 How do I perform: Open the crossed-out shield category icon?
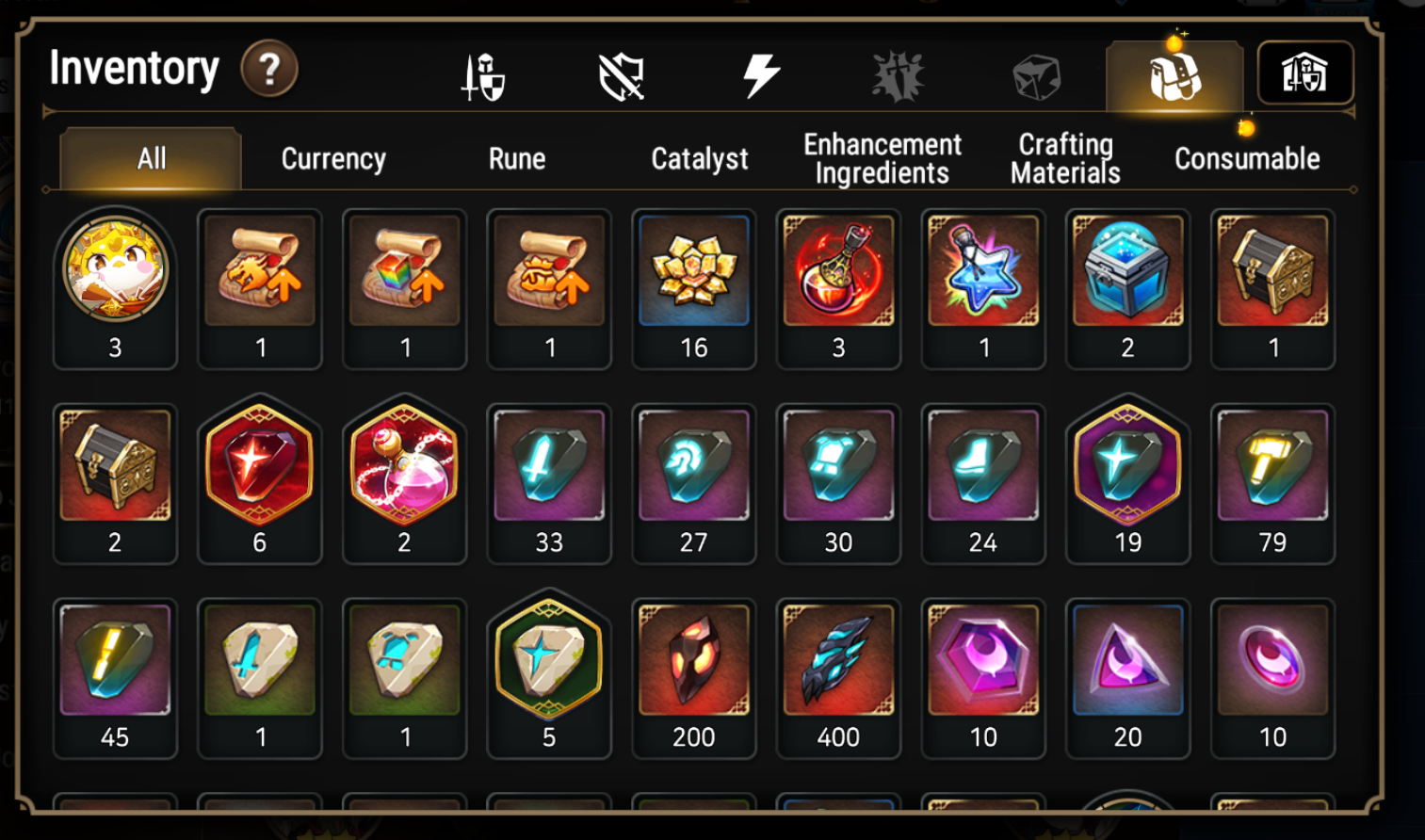coord(622,76)
